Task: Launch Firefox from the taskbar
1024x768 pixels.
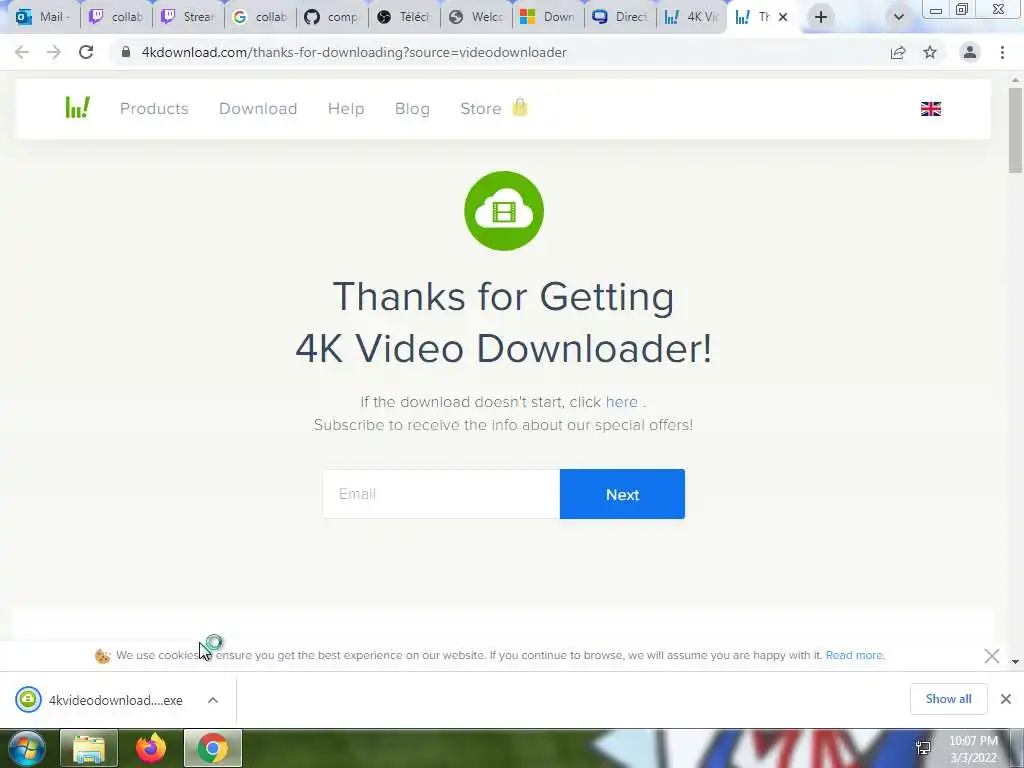Action: [151, 748]
